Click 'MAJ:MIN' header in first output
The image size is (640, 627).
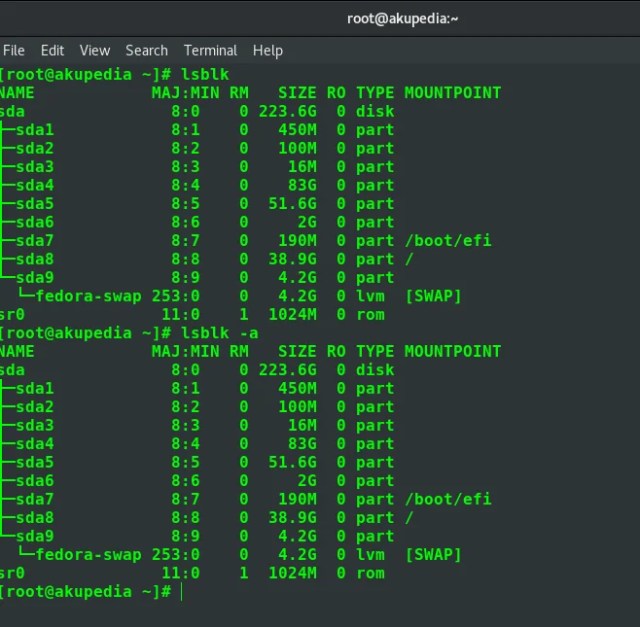185,93
